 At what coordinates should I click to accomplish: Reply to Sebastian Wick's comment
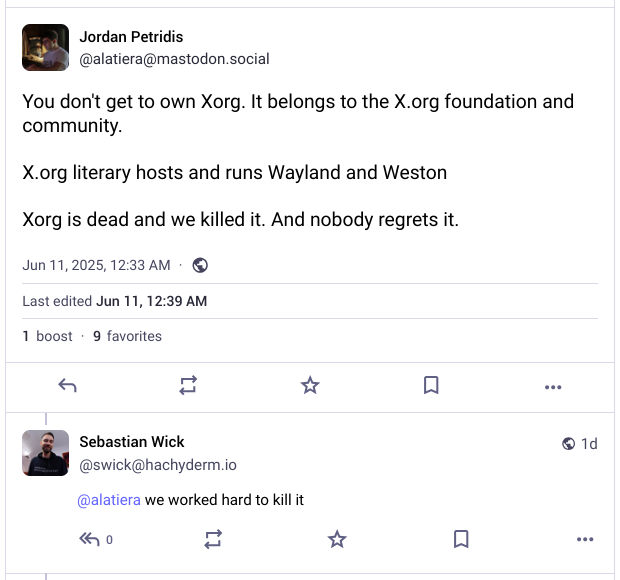point(90,540)
